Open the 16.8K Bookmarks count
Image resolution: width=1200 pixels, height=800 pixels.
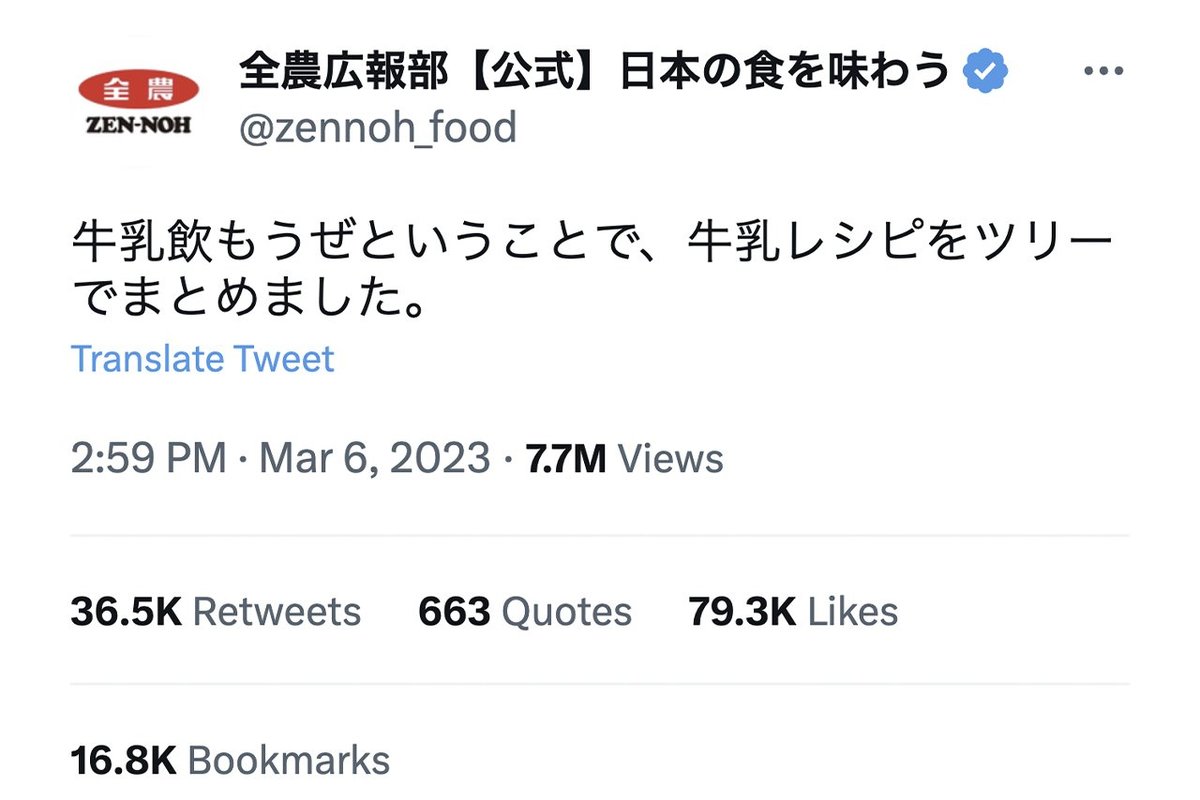tap(230, 761)
